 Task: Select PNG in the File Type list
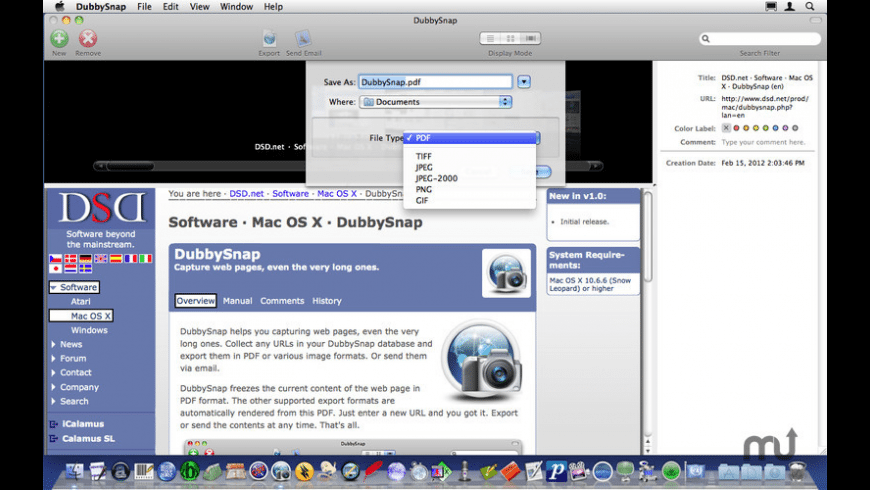[423, 189]
